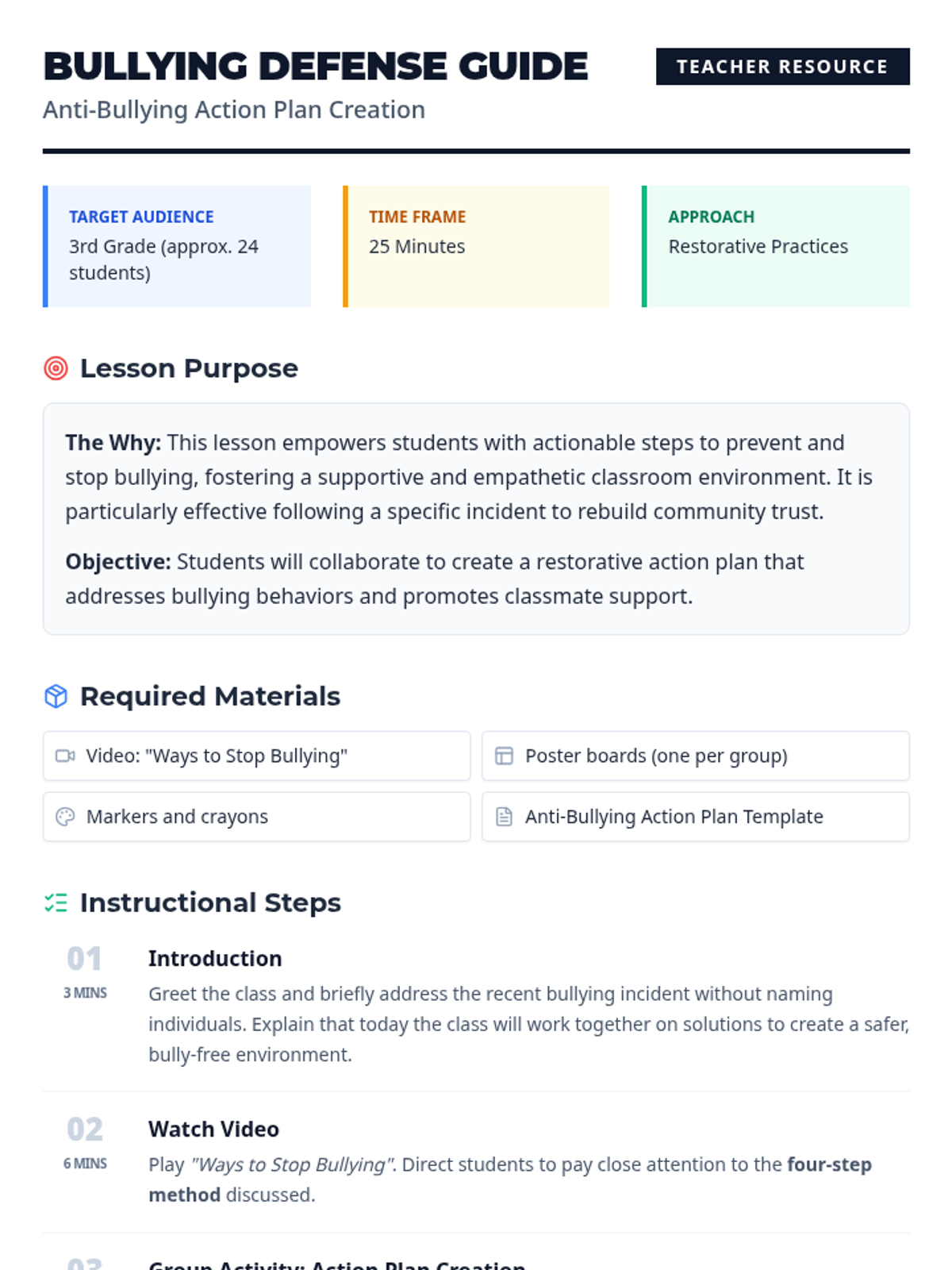Click the Anti-Bullying Action Plan Template item
Image resolution: width=952 pixels, height=1270 pixels.
coord(696,817)
